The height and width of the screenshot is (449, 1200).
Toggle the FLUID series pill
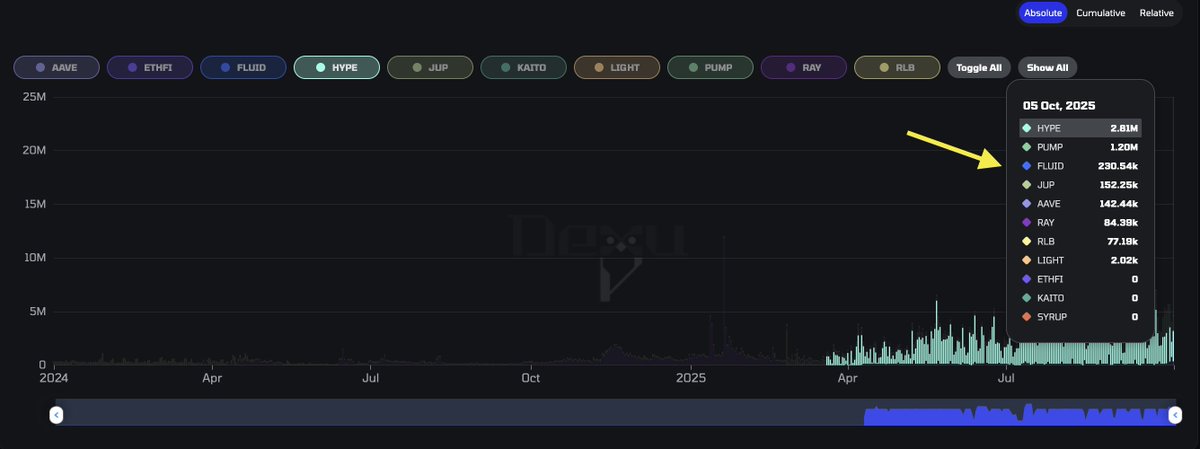click(x=243, y=68)
